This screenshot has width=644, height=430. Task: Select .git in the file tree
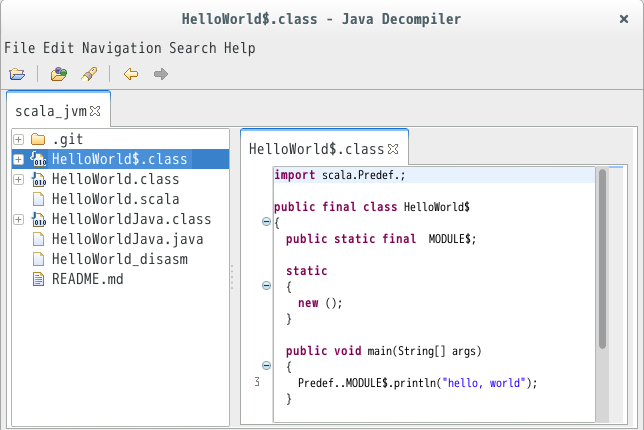click(x=68, y=140)
